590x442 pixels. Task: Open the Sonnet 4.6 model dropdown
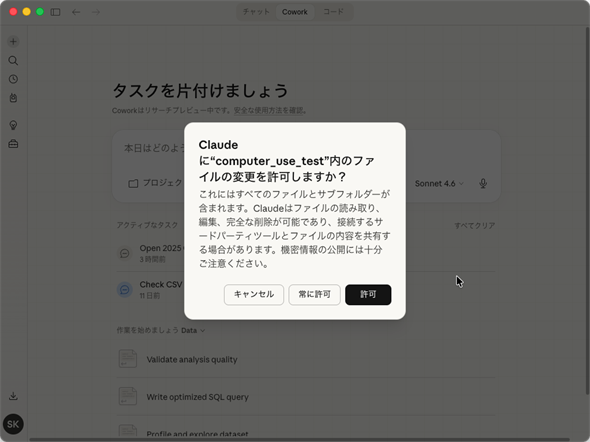point(439,184)
